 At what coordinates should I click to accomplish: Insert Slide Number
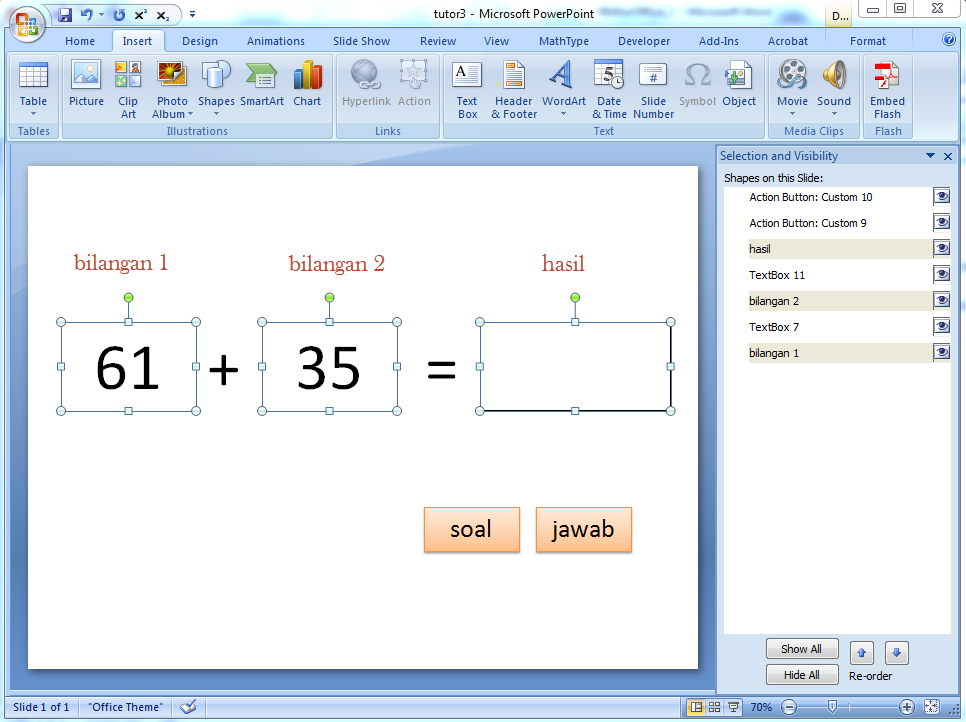653,88
